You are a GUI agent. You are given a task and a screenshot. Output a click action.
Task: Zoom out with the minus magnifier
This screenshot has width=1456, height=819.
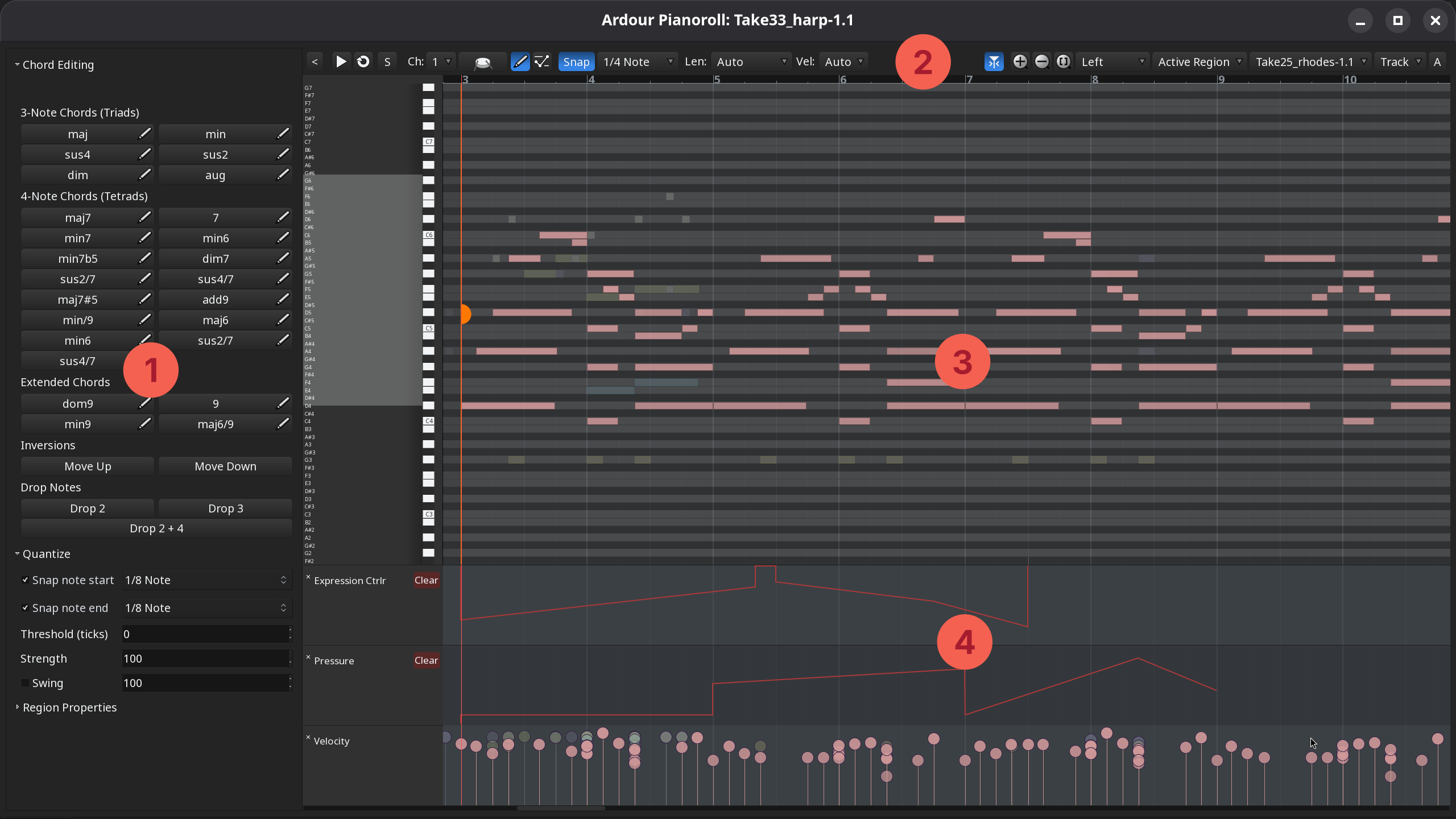click(x=1041, y=61)
